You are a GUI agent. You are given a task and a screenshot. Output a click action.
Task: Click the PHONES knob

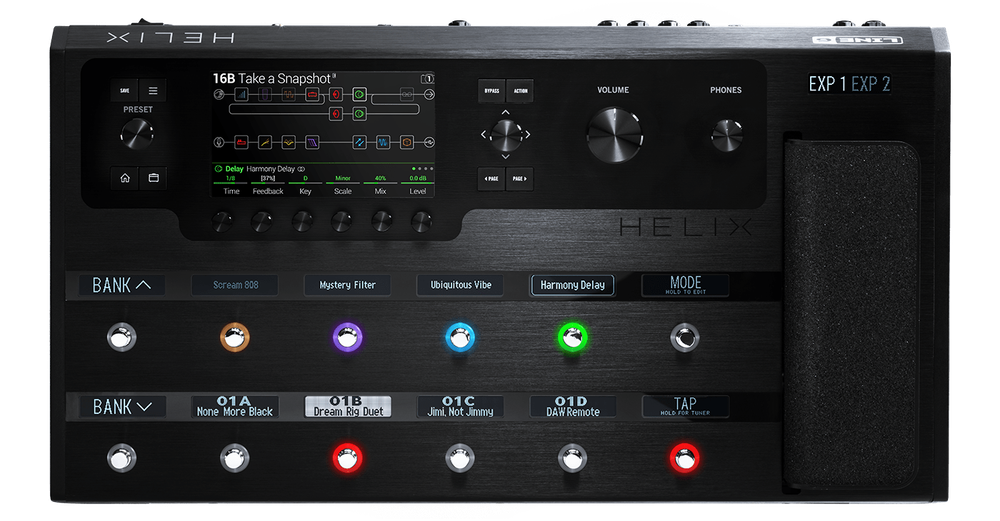pos(726,135)
